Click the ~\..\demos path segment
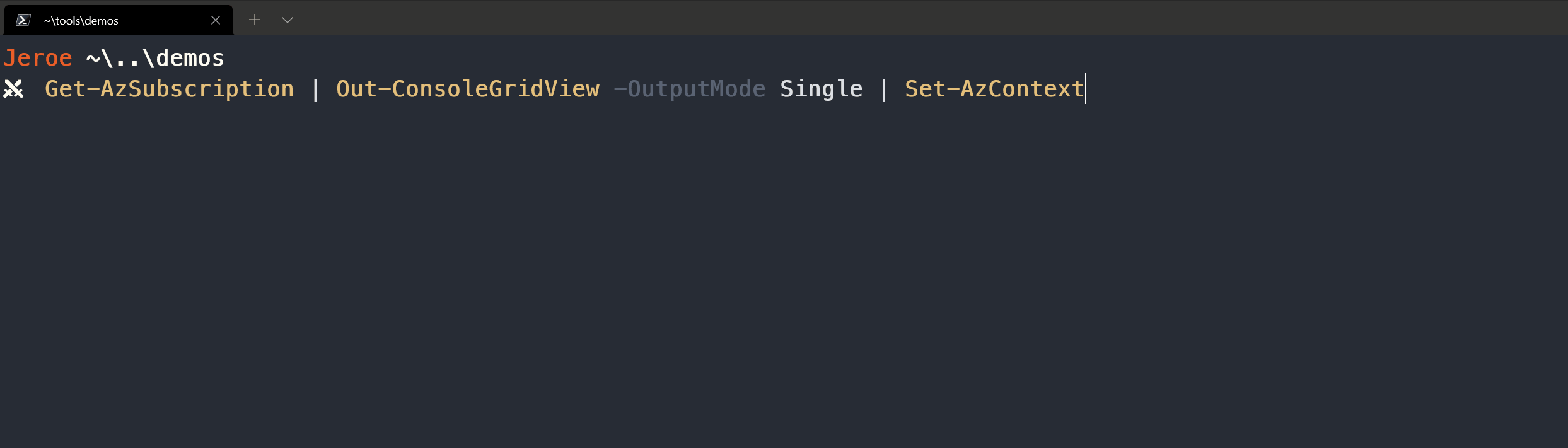Viewport: 1568px width, 448px height. coord(154,57)
